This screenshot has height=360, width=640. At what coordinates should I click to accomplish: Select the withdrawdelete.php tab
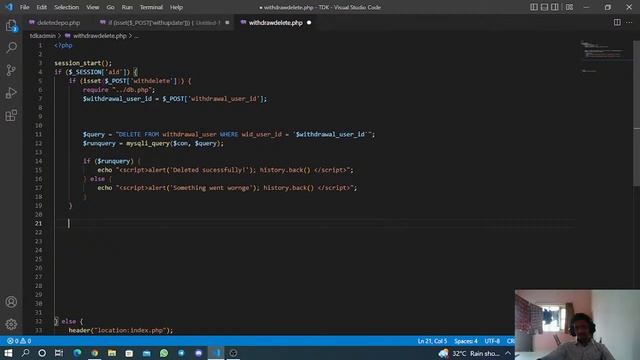pos(276,22)
